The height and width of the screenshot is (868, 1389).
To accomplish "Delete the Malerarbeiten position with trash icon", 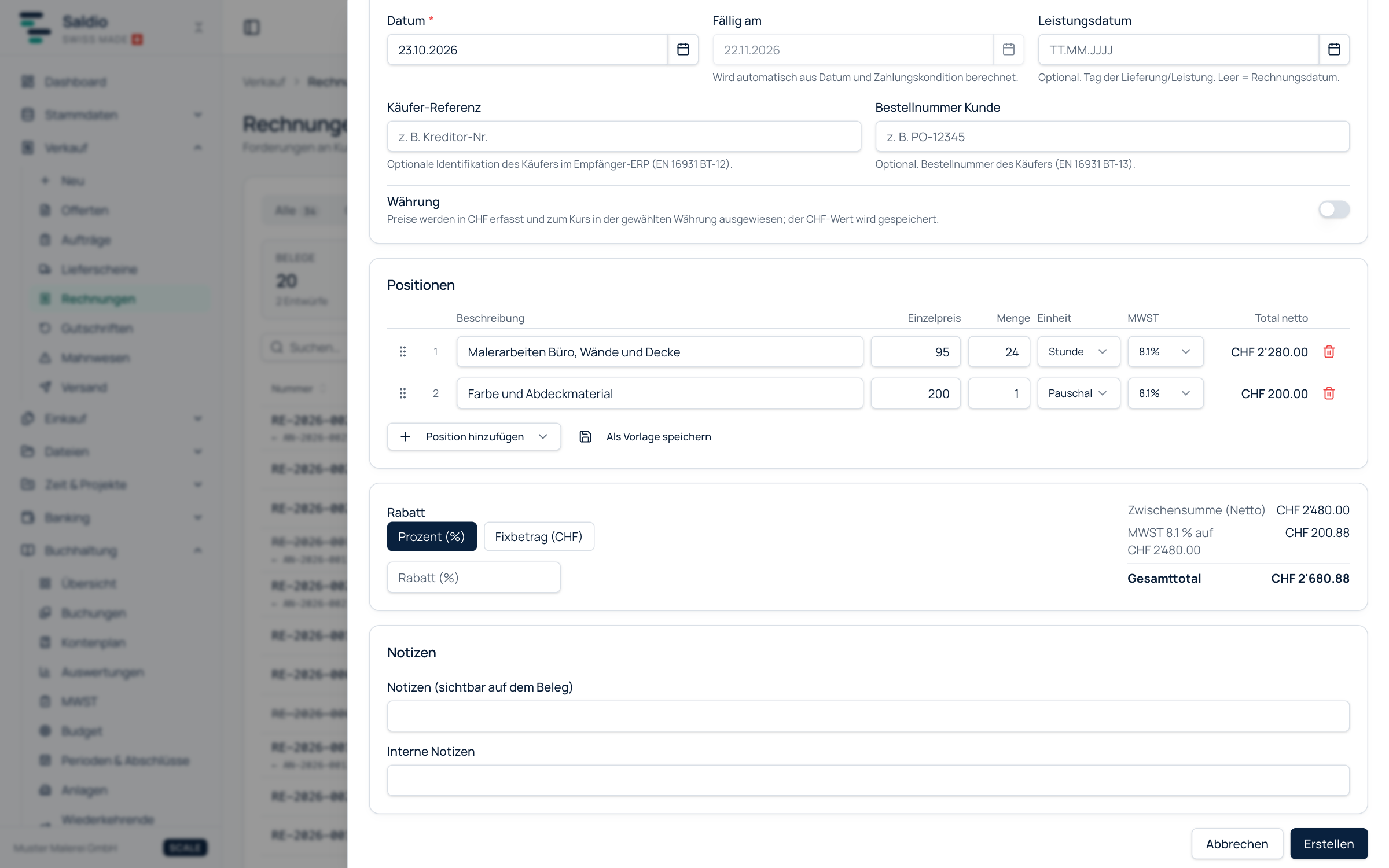I will click(1329, 352).
